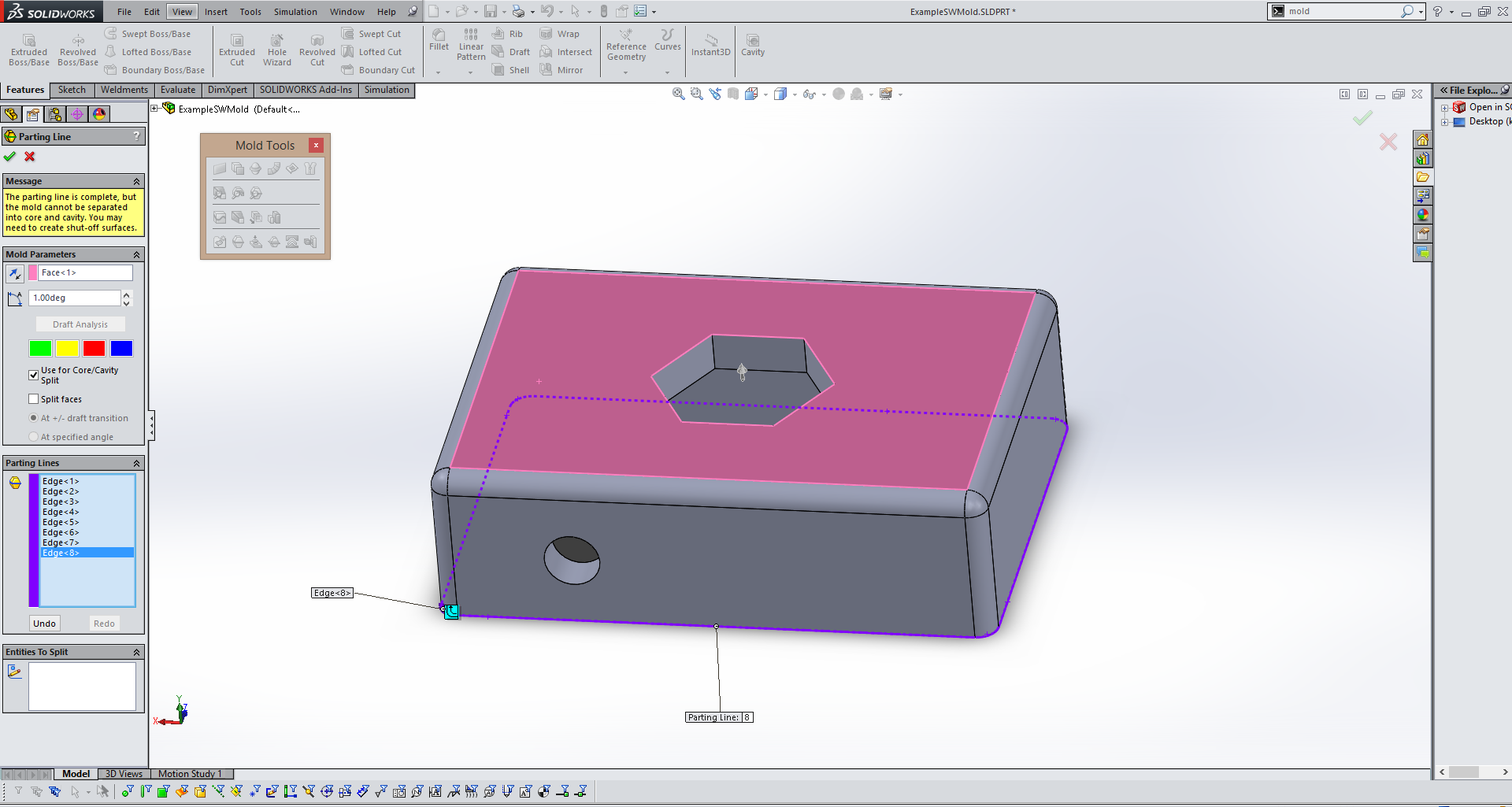Expand the ExampleSWMold tree node

click(154, 109)
